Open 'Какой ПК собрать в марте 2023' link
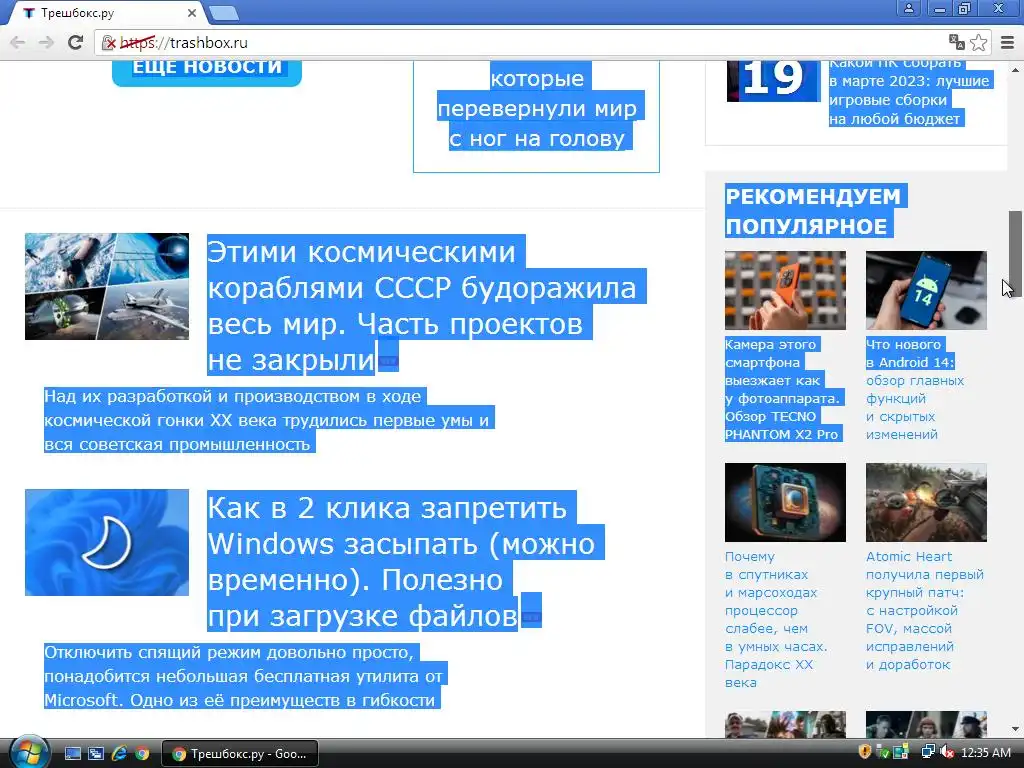 (909, 91)
